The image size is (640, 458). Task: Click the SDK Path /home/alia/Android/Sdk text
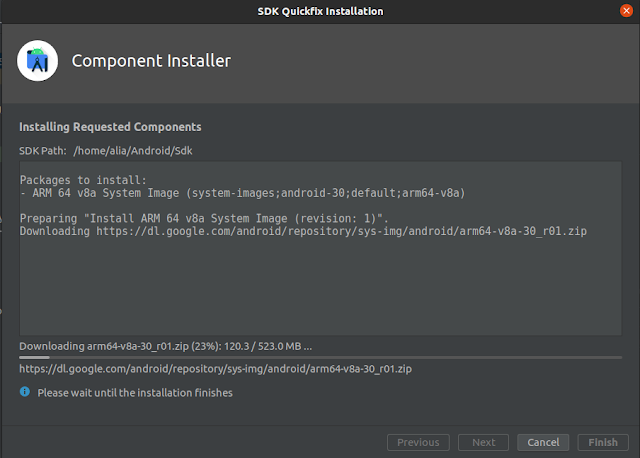point(106,151)
